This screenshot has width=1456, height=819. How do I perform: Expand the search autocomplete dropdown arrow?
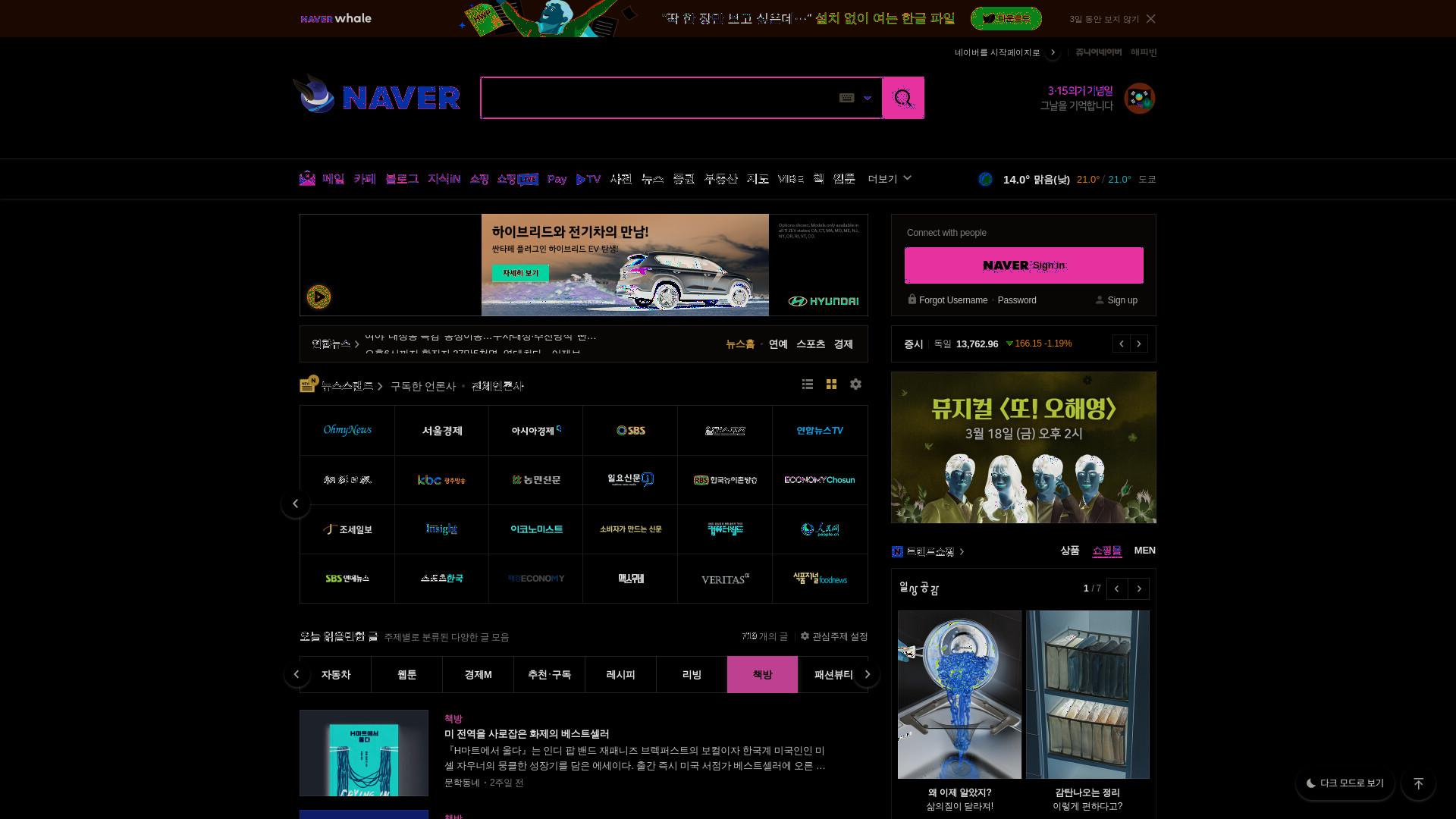tap(868, 98)
